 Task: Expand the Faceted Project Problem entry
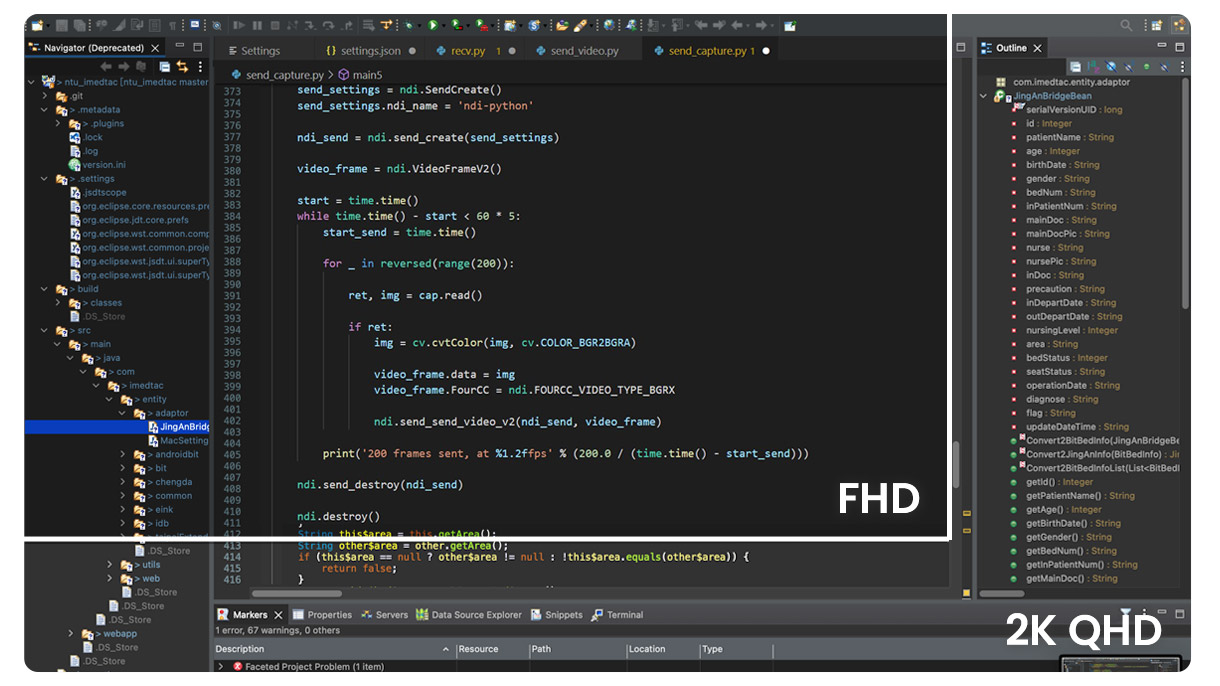[221, 667]
